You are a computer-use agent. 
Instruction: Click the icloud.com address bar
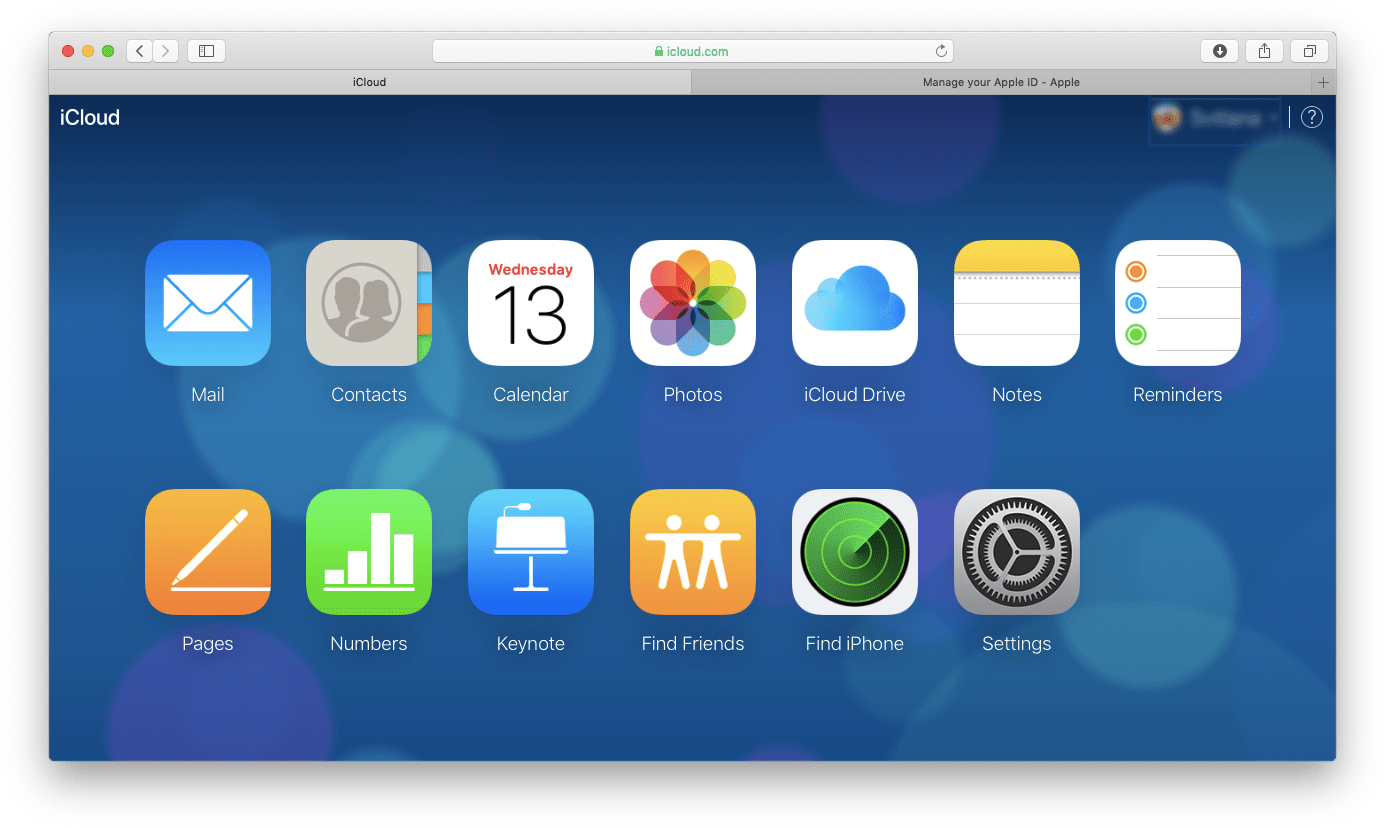(x=692, y=51)
